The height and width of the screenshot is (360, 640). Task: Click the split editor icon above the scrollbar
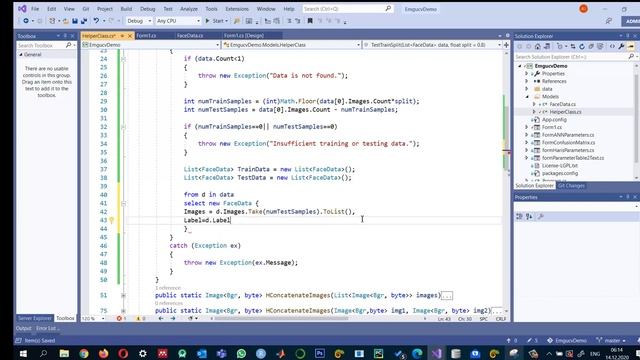(507, 45)
